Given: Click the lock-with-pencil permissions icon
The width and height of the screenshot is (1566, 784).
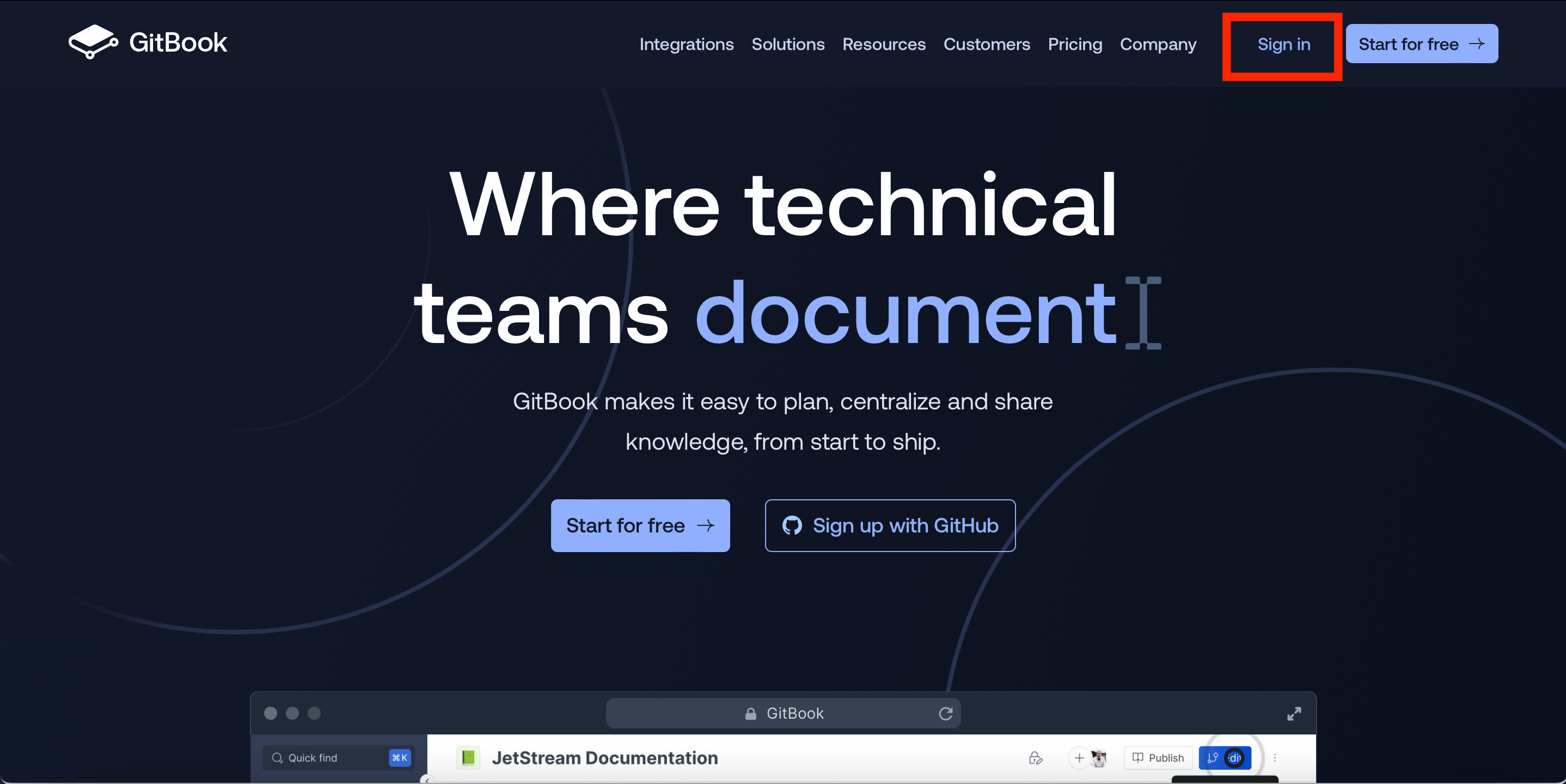Looking at the screenshot, I should (x=1035, y=758).
